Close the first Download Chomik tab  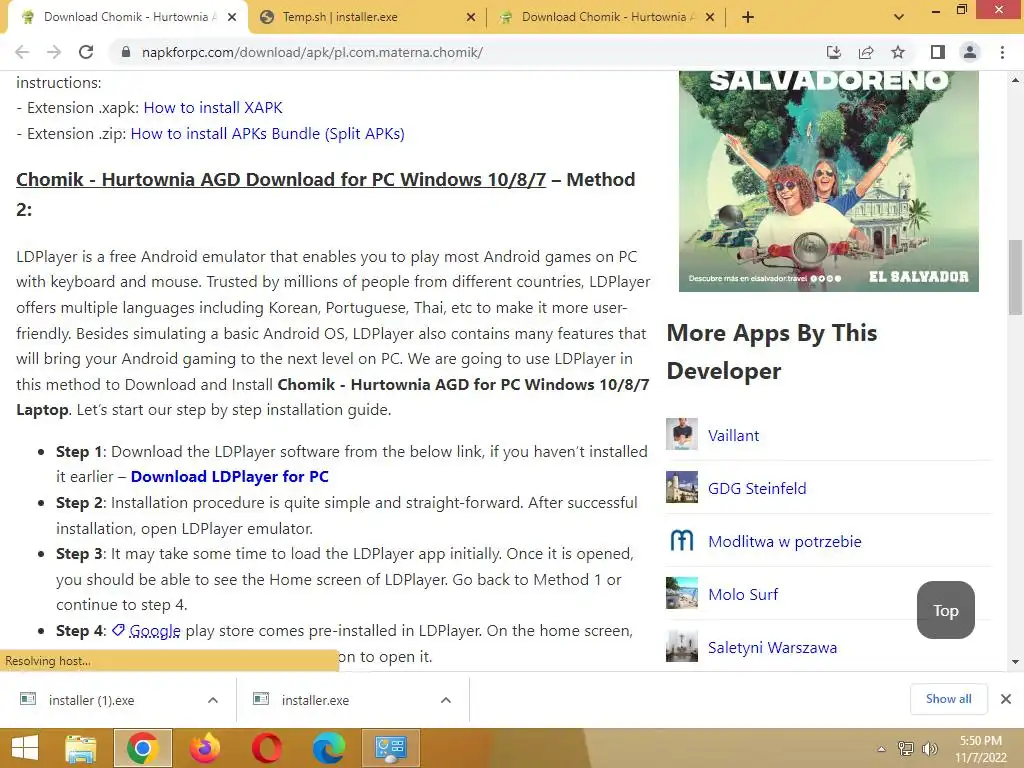pyautogui.click(x=232, y=17)
